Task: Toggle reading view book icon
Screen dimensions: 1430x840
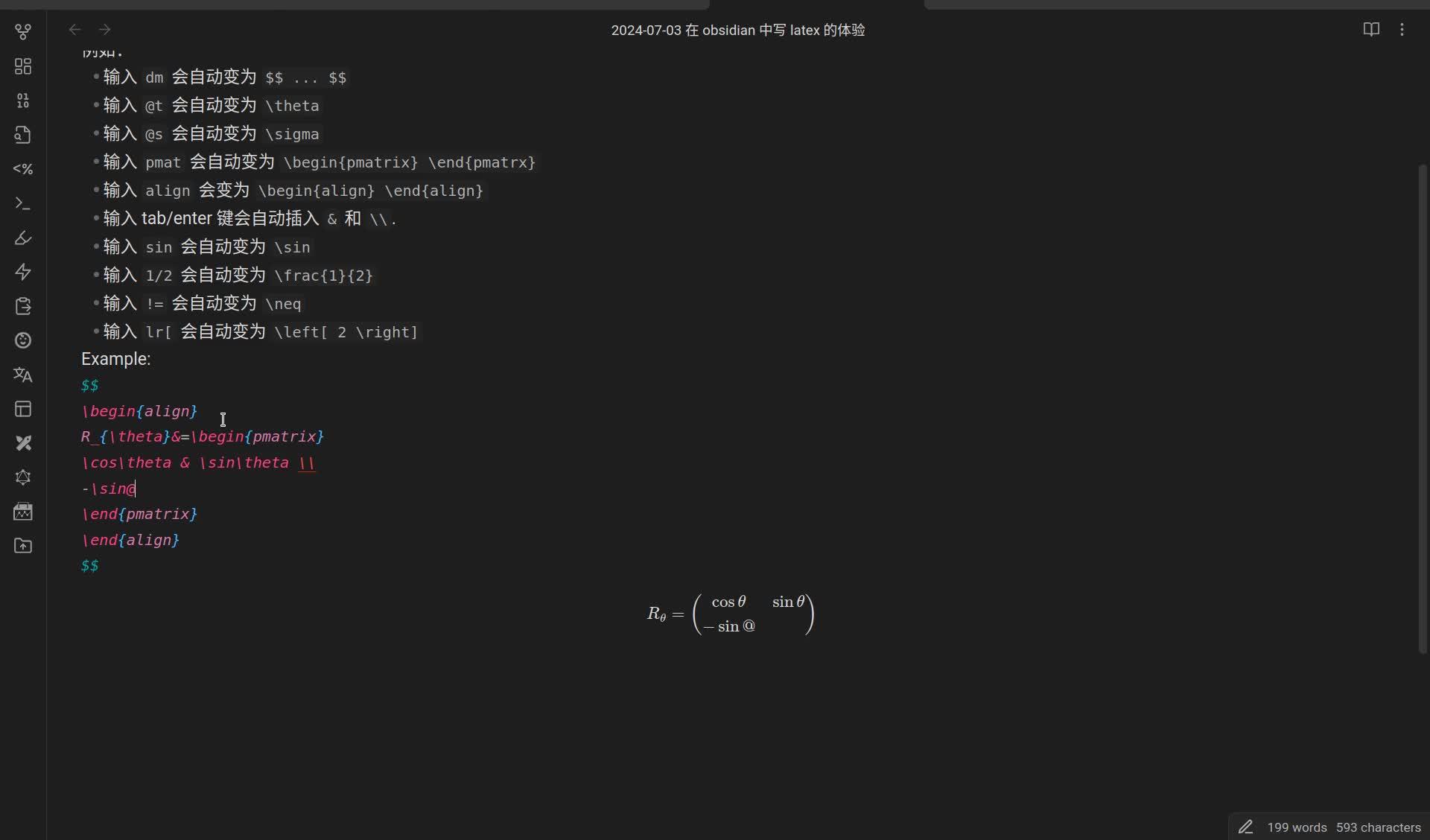Action: (x=1371, y=30)
